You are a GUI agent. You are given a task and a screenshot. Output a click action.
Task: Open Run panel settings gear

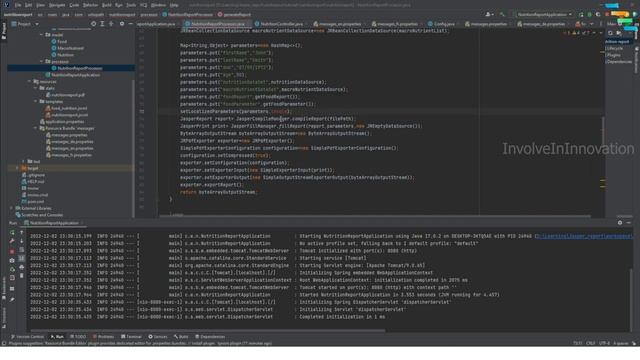[x=620, y=223]
